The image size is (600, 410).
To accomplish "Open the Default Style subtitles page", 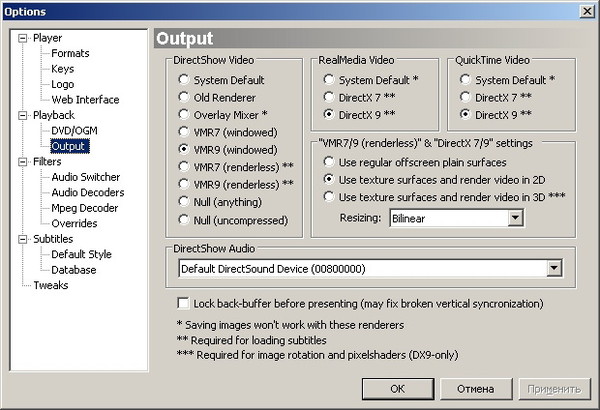I will (x=81, y=254).
